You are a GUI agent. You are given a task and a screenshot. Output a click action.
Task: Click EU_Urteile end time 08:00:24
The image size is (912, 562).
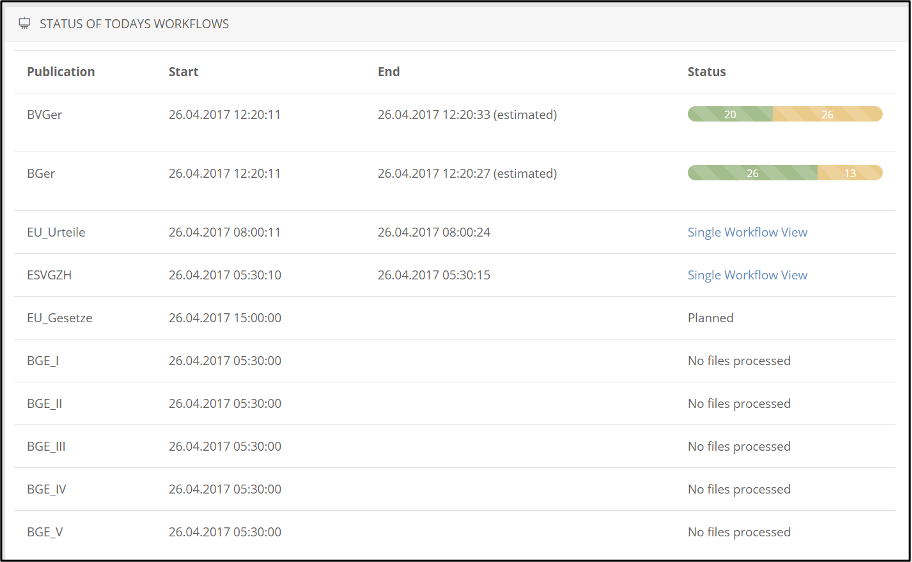[434, 232]
